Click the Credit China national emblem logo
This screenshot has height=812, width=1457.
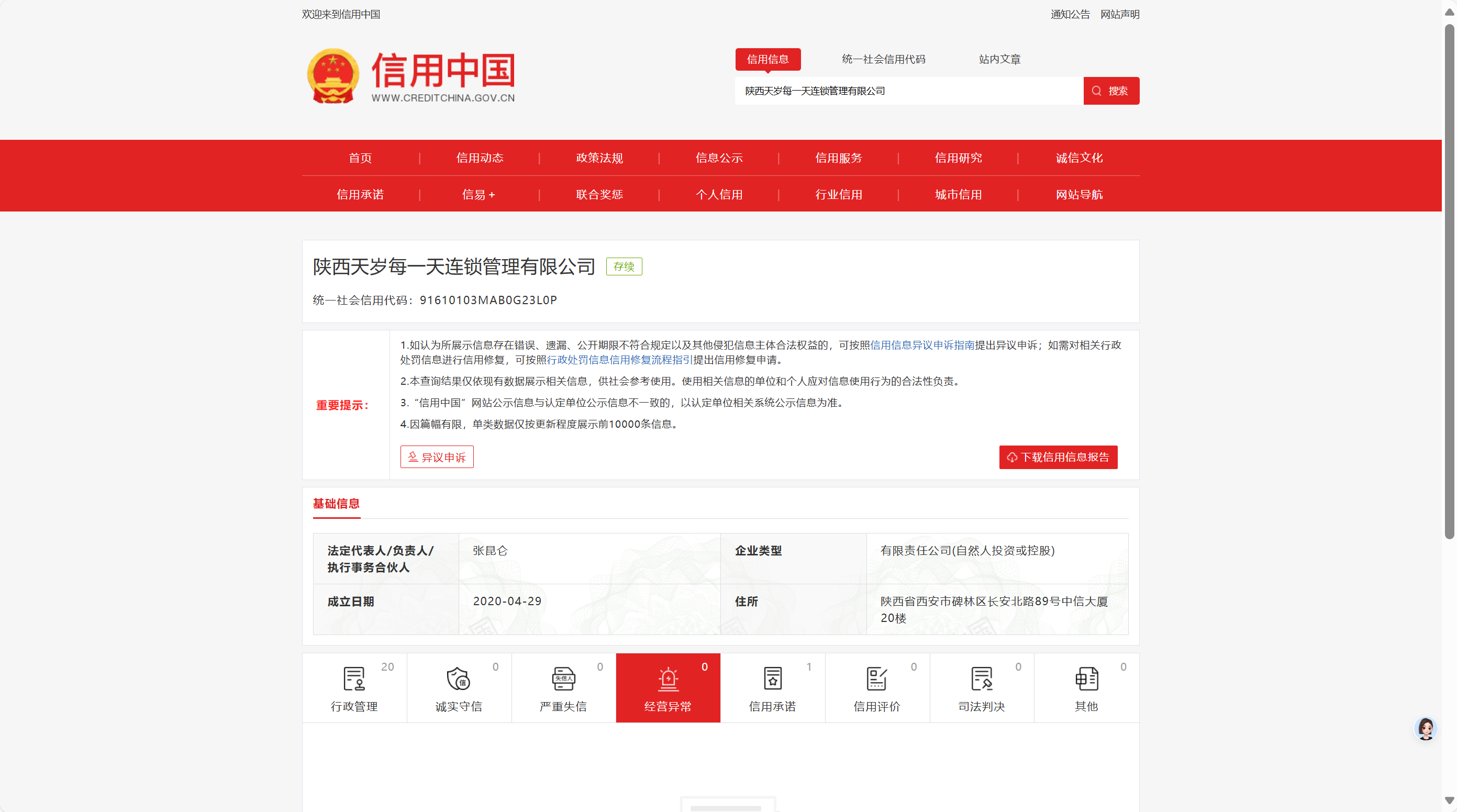pyautogui.click(x=332, y=76)
